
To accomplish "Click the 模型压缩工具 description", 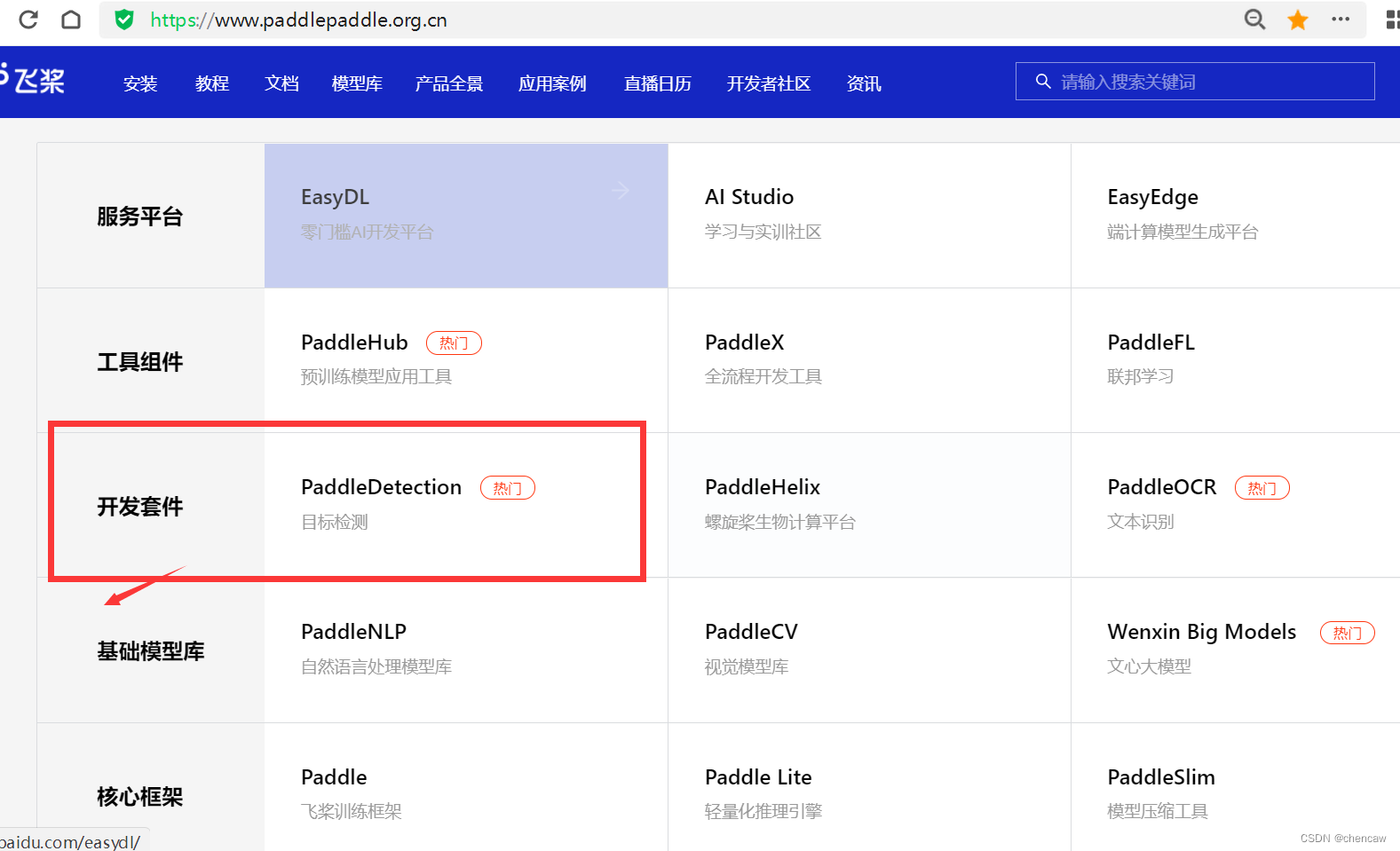I will click(1158, 812).
